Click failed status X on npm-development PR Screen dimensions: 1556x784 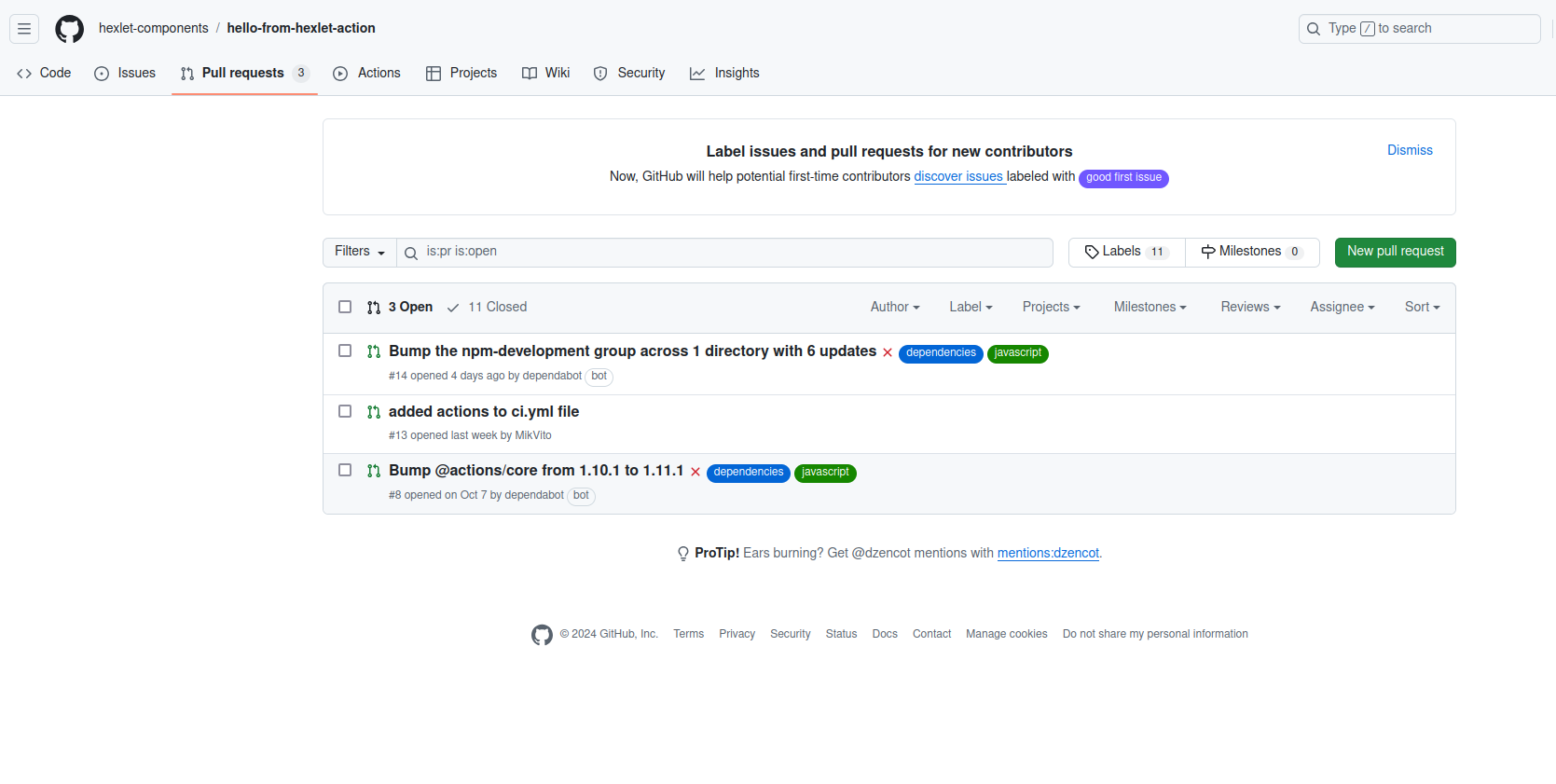click(x=888, y=352)
